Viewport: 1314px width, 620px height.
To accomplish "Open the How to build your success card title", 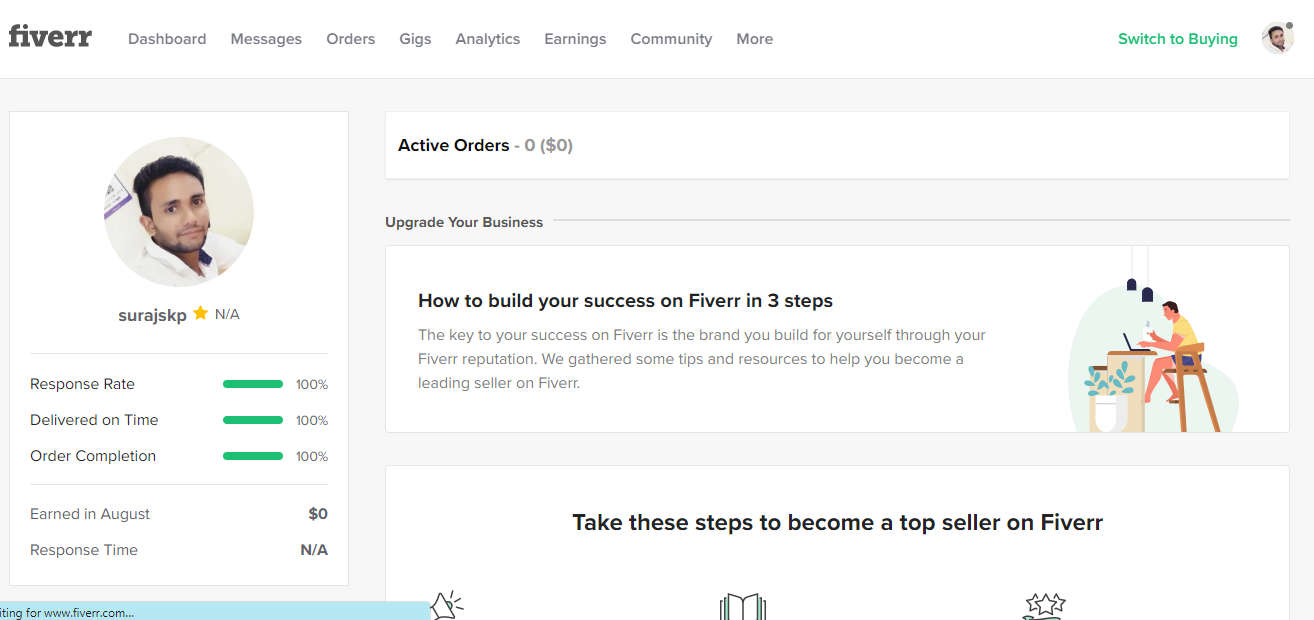I will (625, 300).
